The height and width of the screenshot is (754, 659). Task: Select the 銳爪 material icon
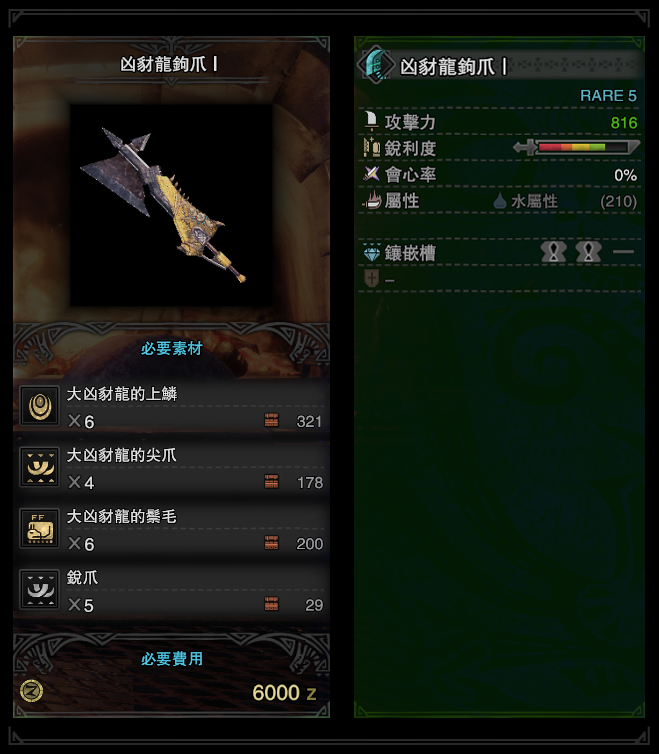[40, 589]
